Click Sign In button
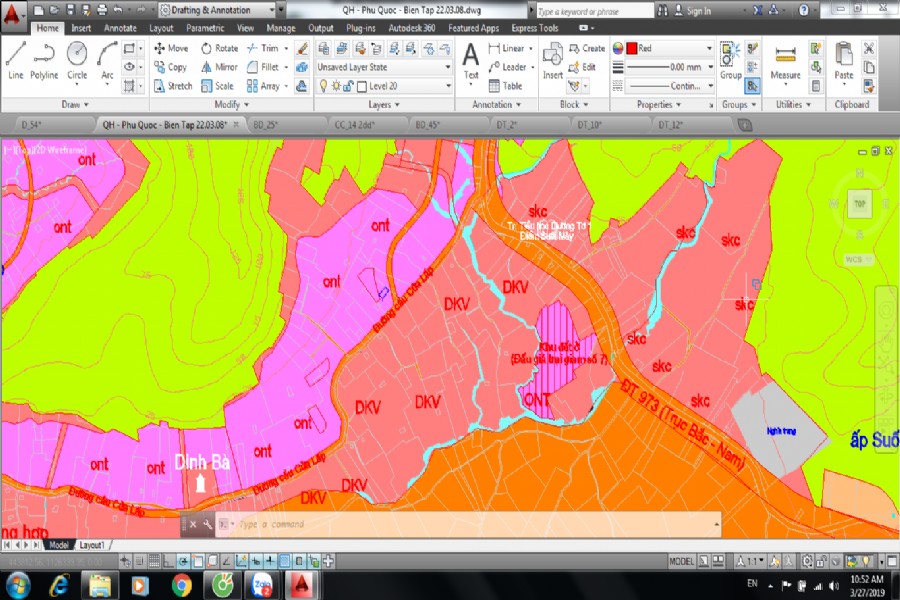This screenshot has width=900, height=600. 693,10
